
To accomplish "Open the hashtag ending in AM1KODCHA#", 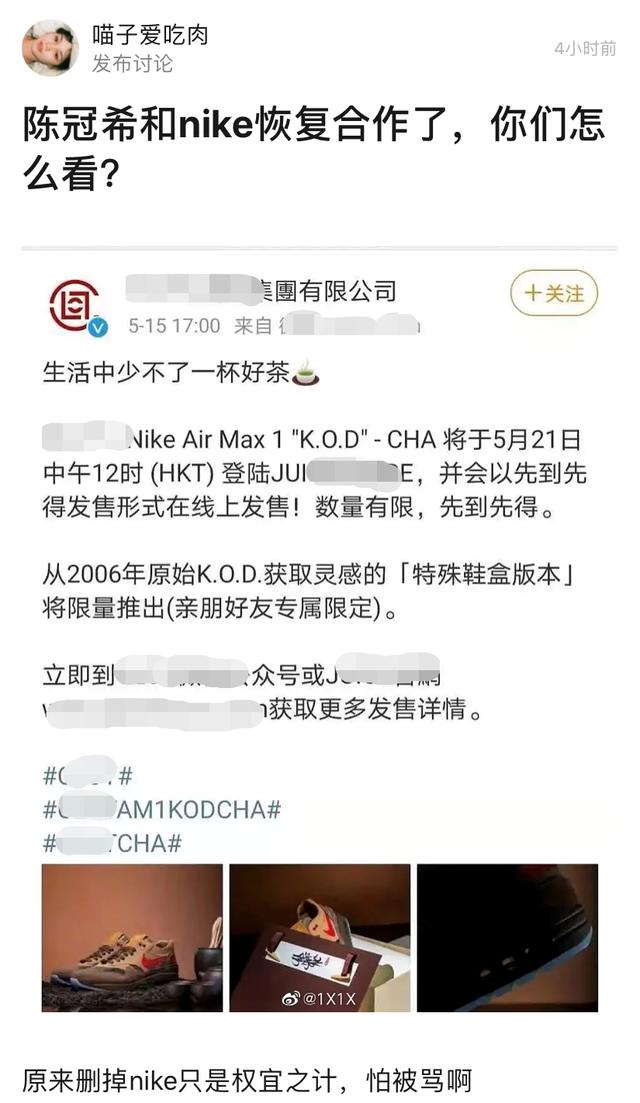I will click(x=162, y=810).
